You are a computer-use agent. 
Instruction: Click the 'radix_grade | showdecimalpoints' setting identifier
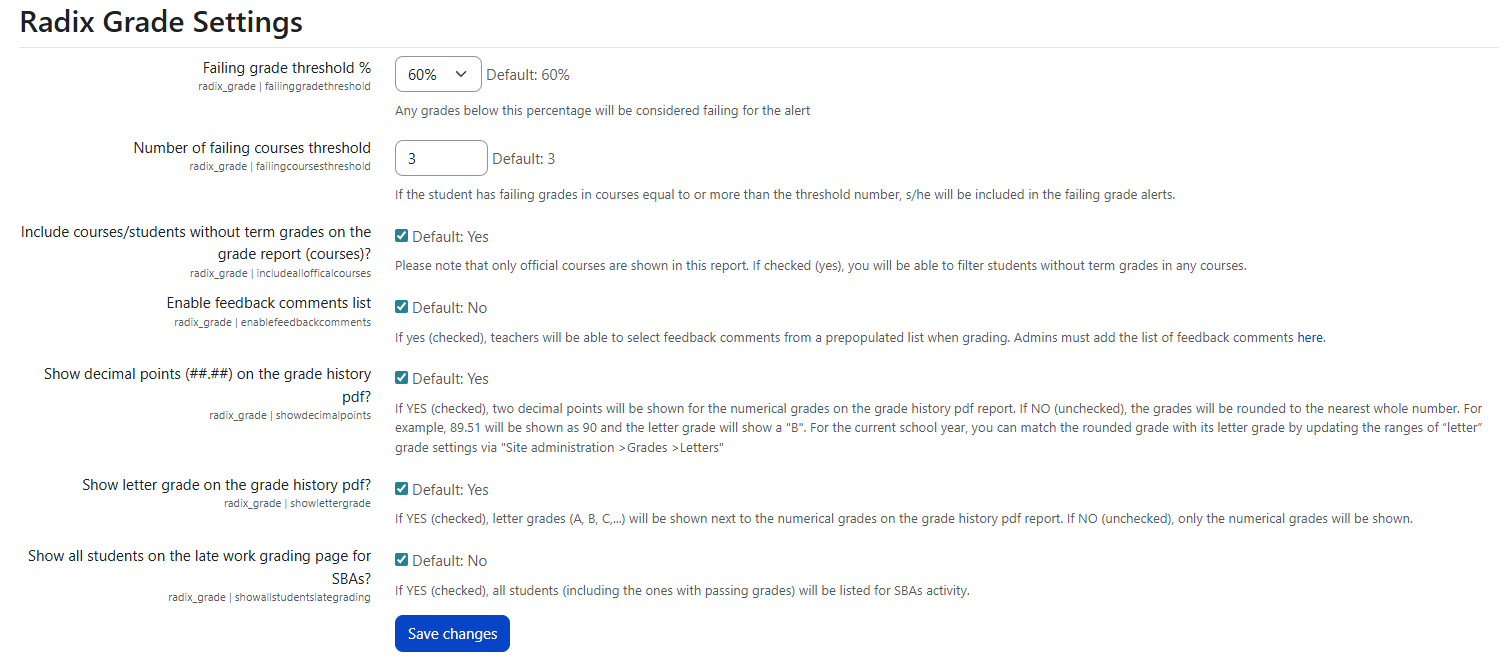pyautogui.click(x=290, y=415)
